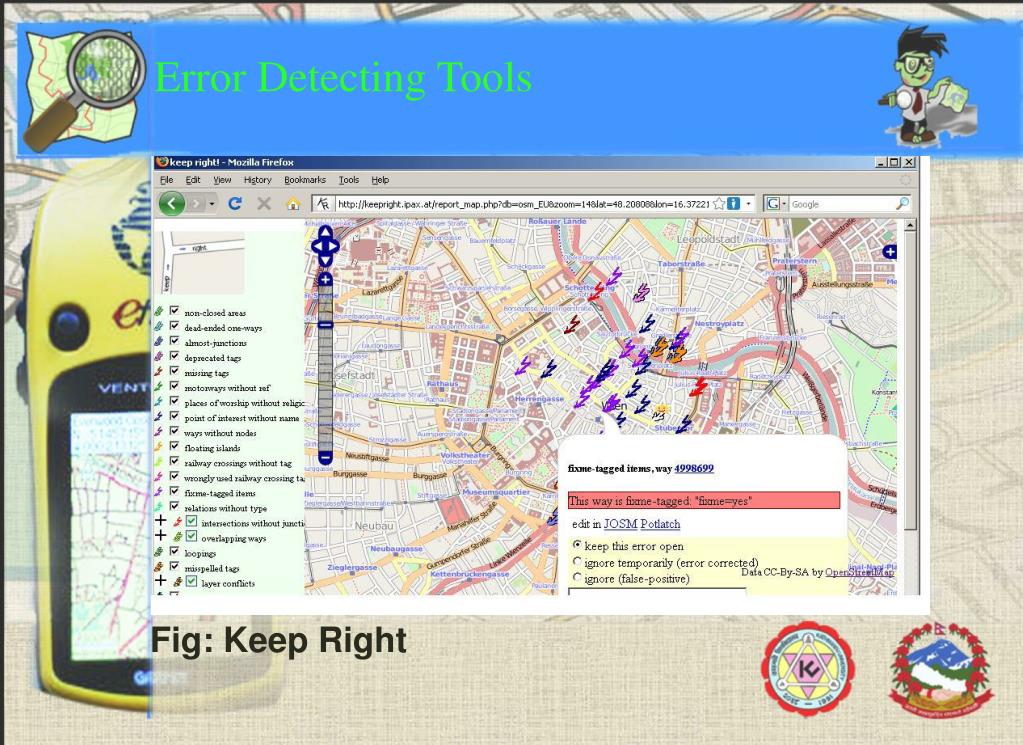
Task: Click the missing tags lightning icon
Action: pos(159,371)
